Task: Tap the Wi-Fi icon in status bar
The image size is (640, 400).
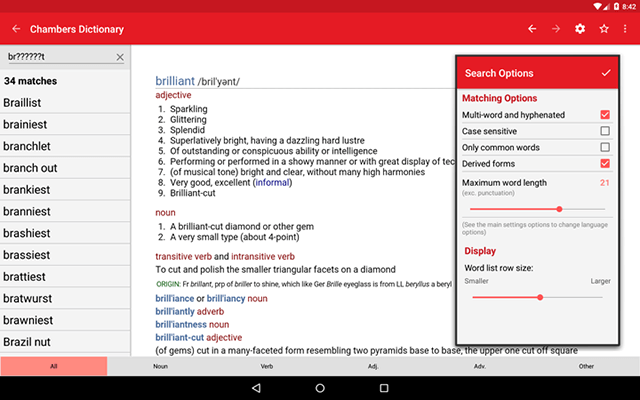Action: pyautogui.click(x=597, y=6)
